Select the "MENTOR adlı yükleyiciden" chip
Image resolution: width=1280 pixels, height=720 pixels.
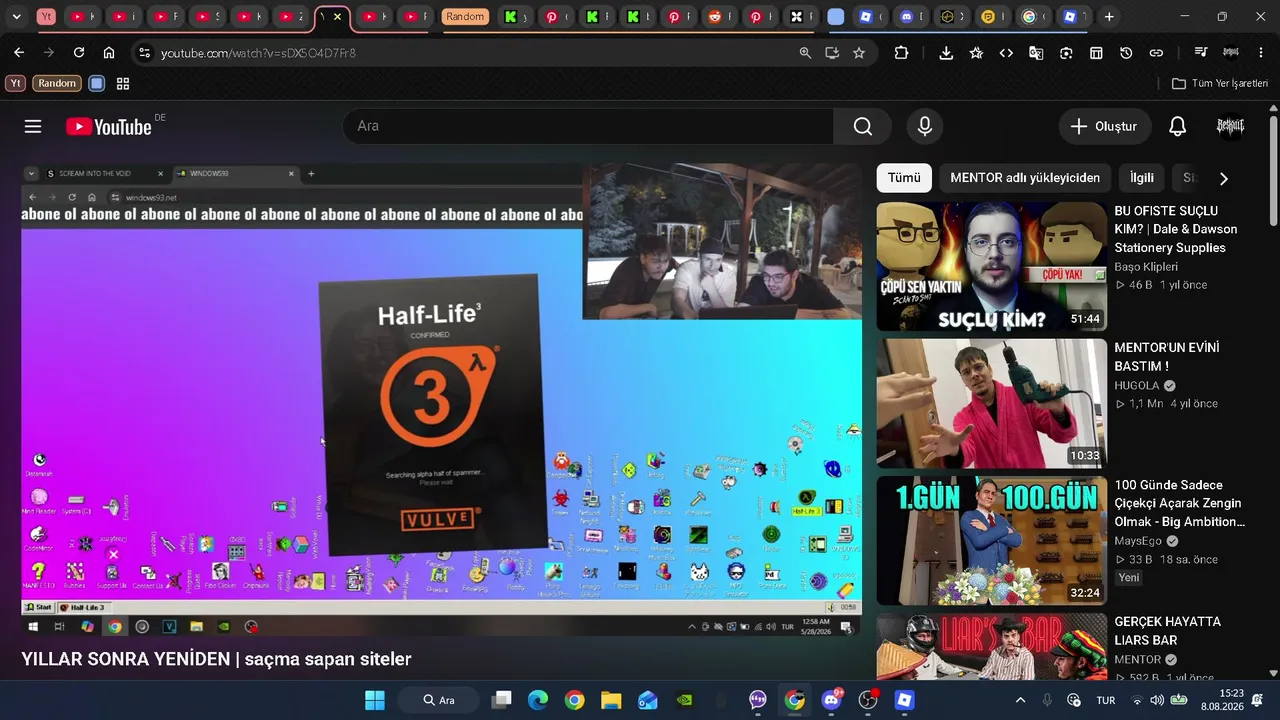pyautogui.click(x=1025, y=178)
